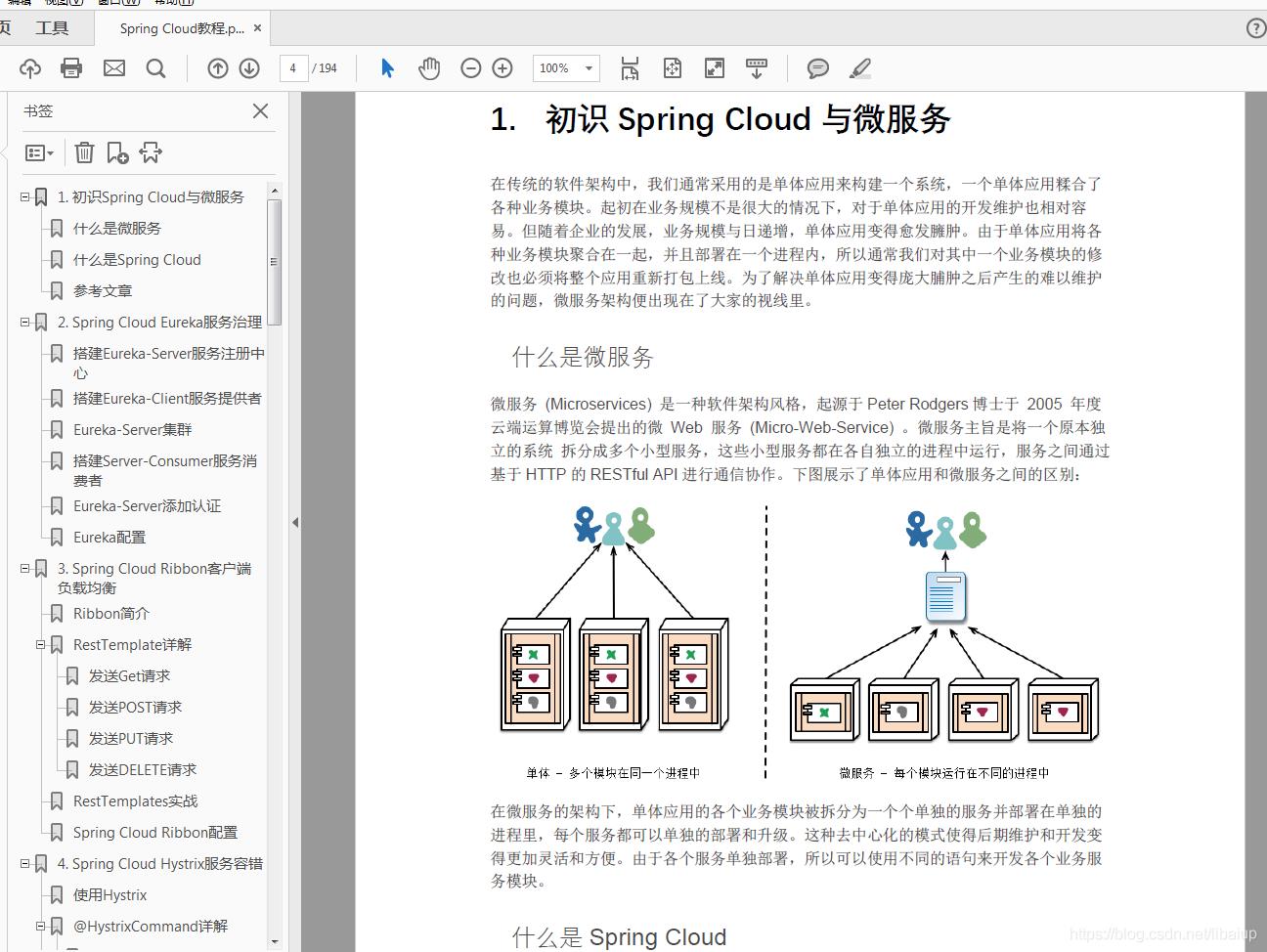Collapse '4. Spring Cloud Hystrix服务容错' bookmark
Screen dimensions: 1267x952
[25, 863]
